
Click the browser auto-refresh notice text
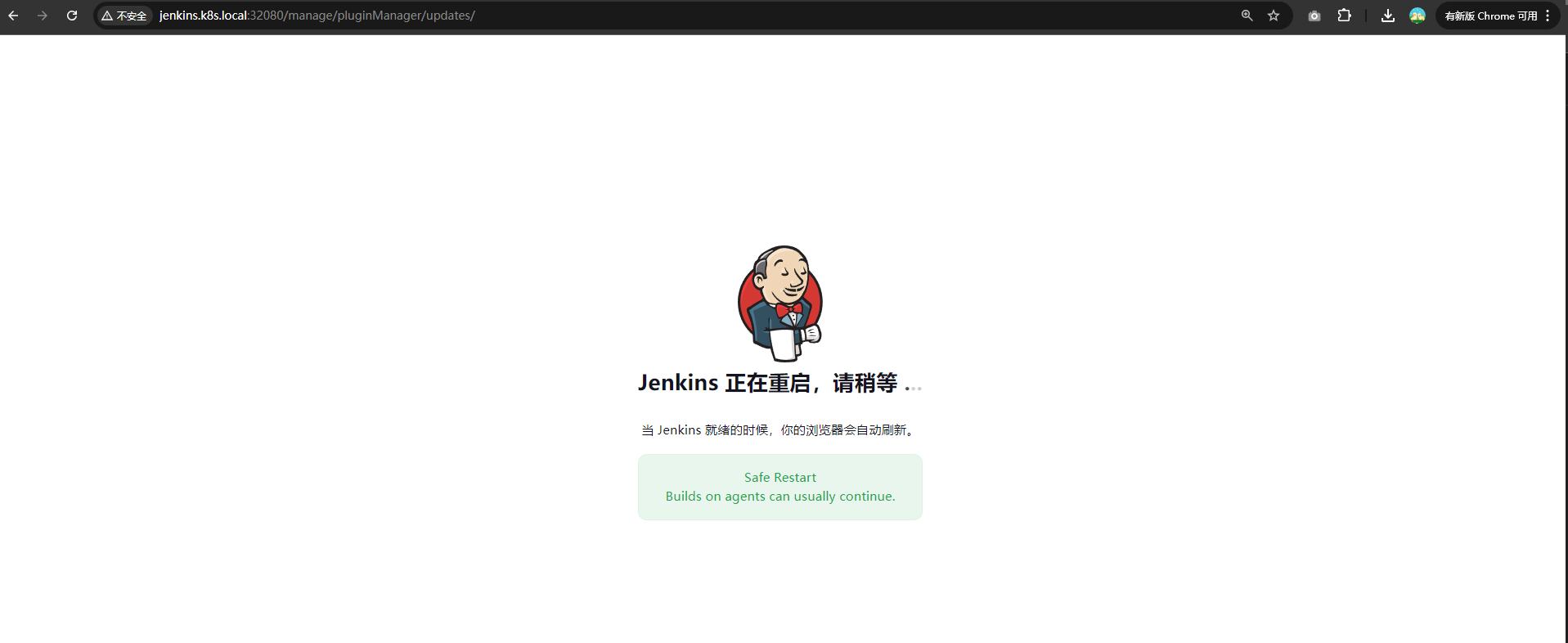click(x=780, y=430)
